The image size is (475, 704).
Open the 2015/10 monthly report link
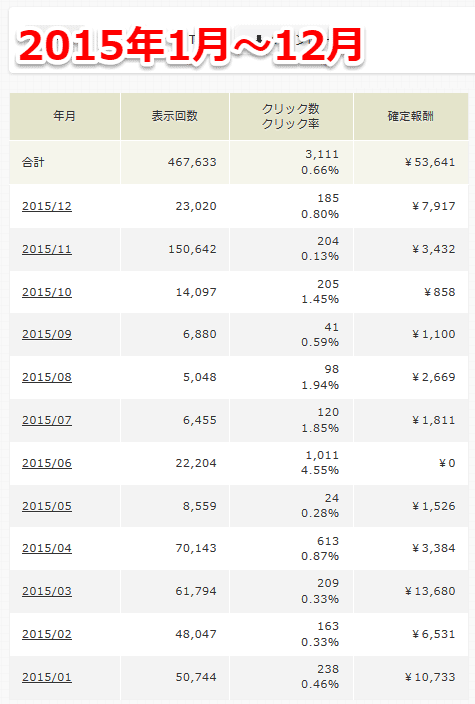point(47,292)
